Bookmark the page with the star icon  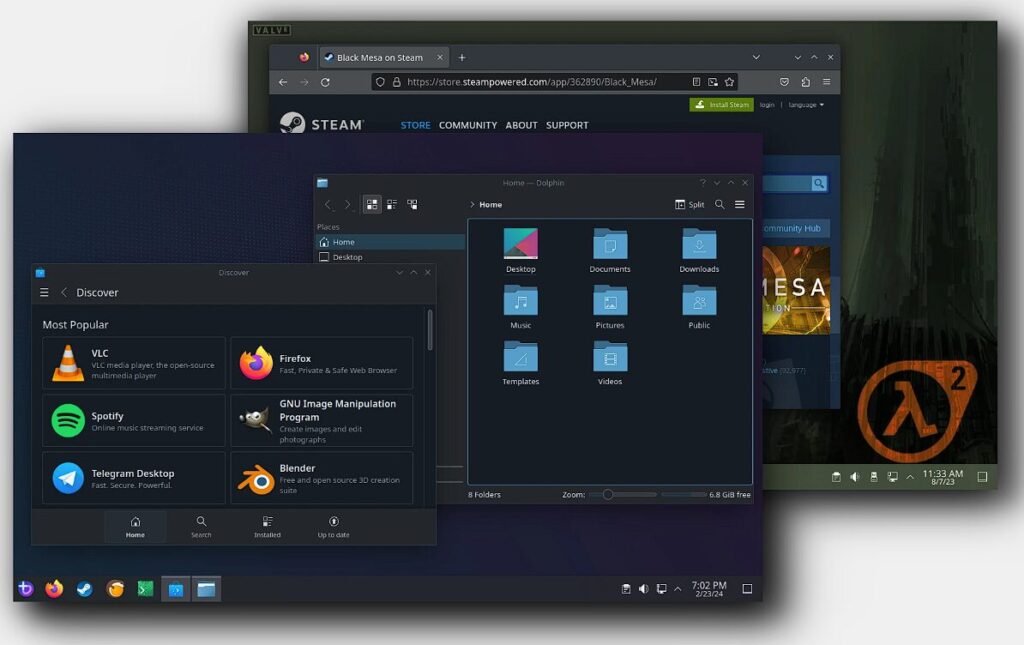[730, 82]
